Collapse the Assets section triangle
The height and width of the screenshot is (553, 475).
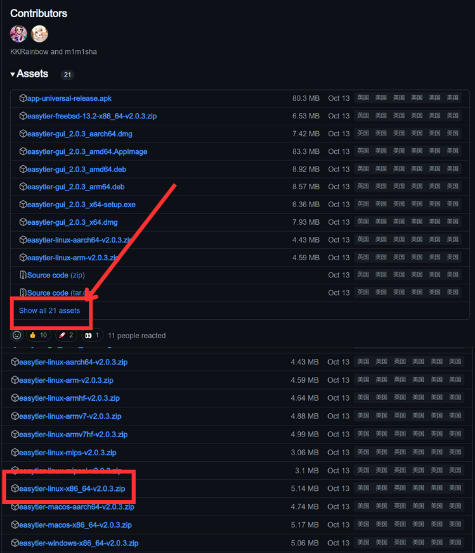pyautogui.click(x=12, y=74)
